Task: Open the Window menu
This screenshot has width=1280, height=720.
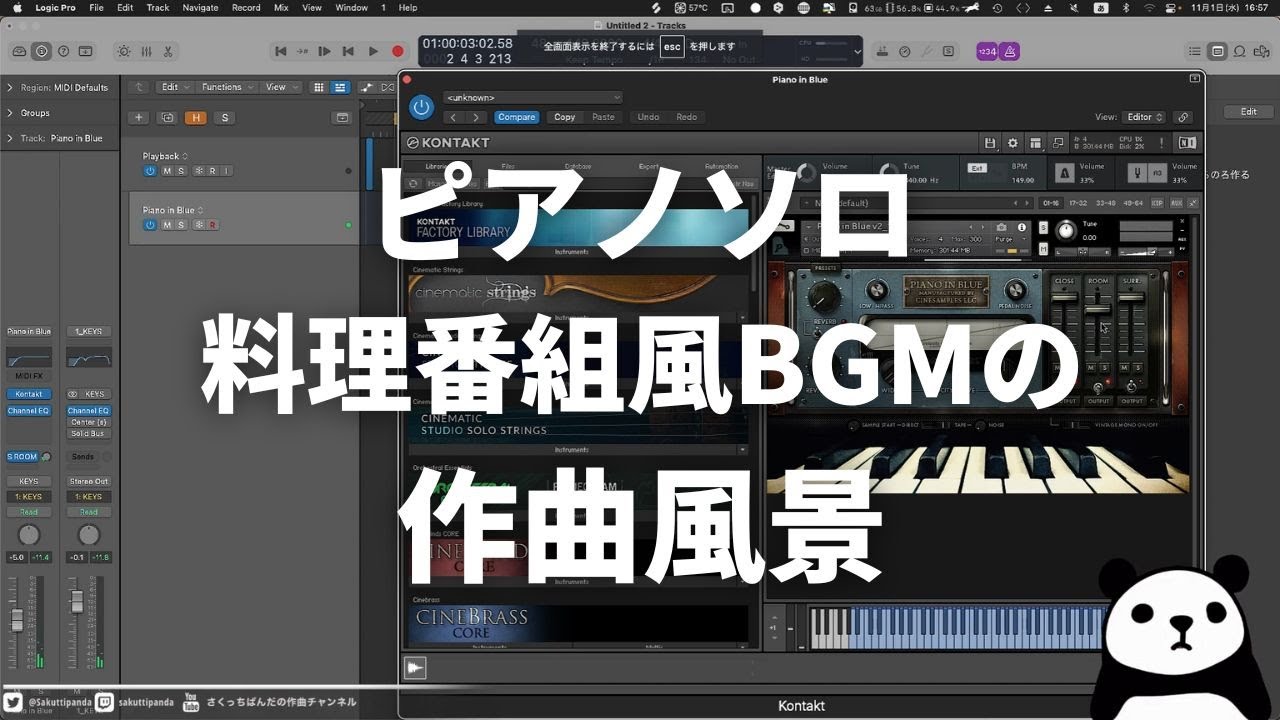Action: (351, 7)
